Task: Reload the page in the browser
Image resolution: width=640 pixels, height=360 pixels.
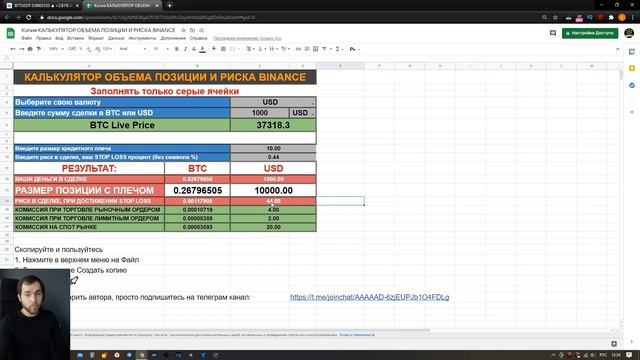Action: [29, 18]
